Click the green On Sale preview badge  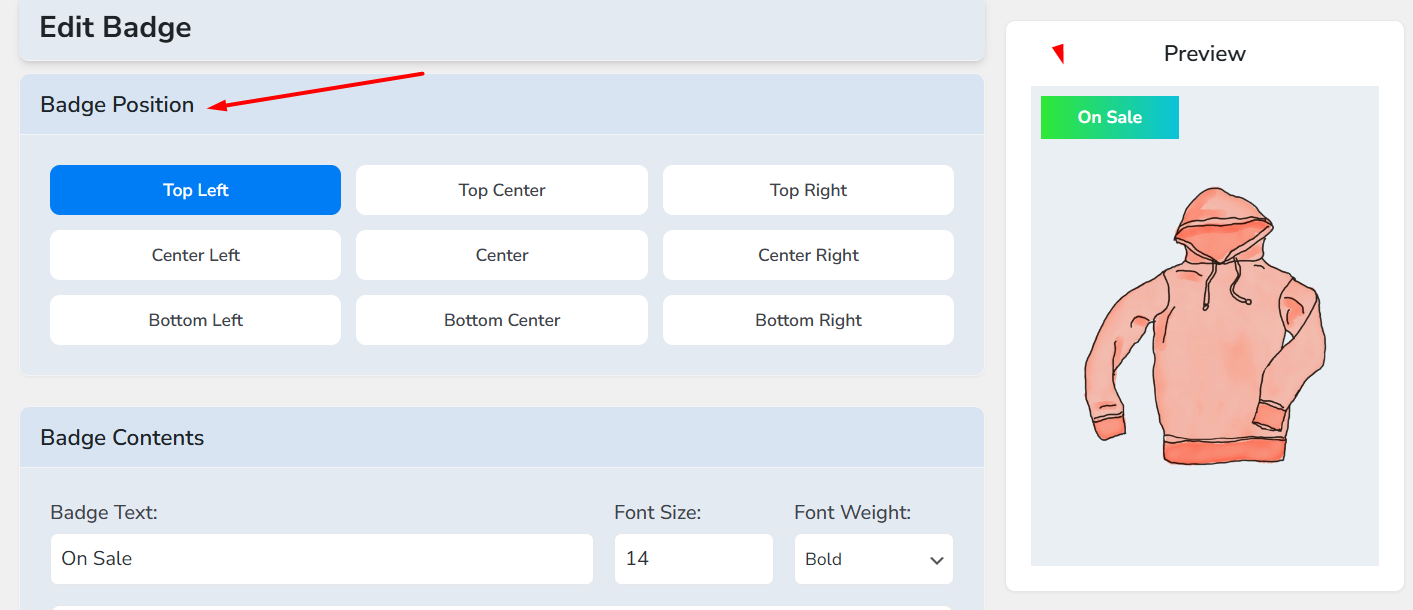(x=1109, y=118)
